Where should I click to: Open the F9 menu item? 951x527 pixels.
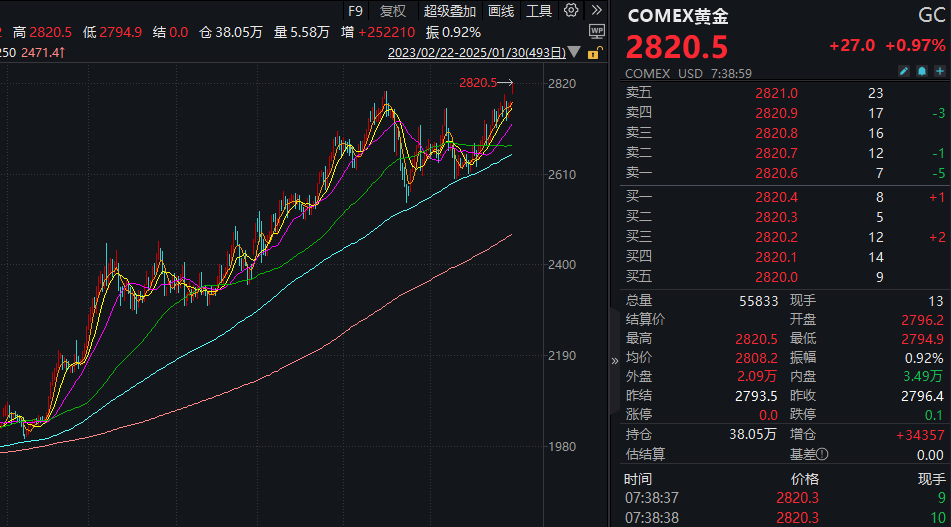(x=355, y=11)
